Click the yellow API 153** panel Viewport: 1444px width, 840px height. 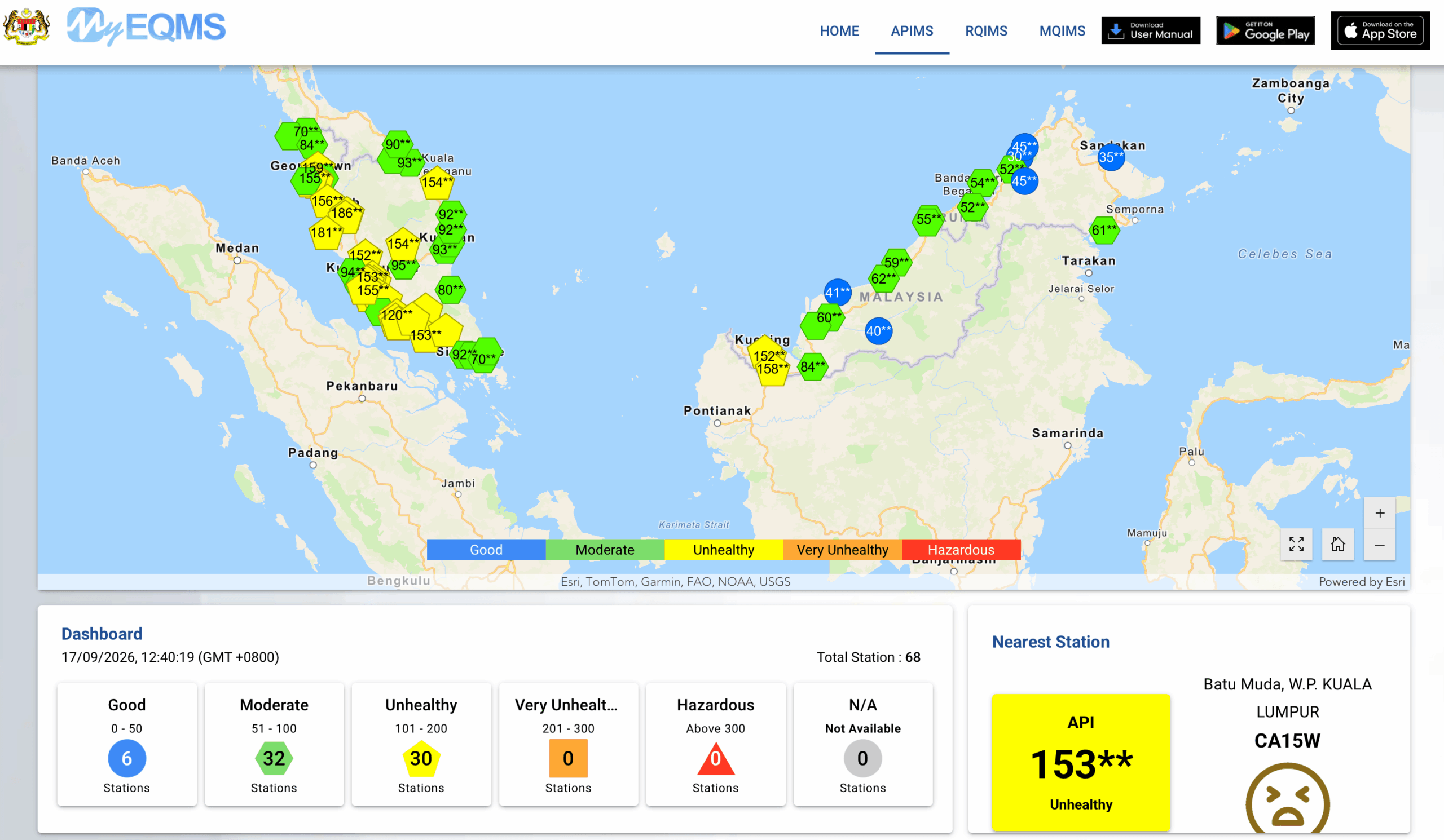point(1081,762)
